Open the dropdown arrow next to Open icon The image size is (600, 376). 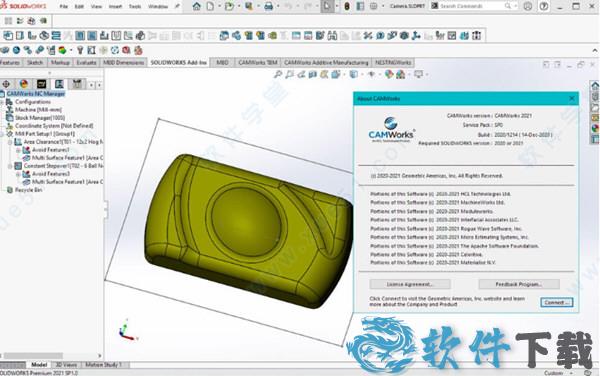point(239,7)
